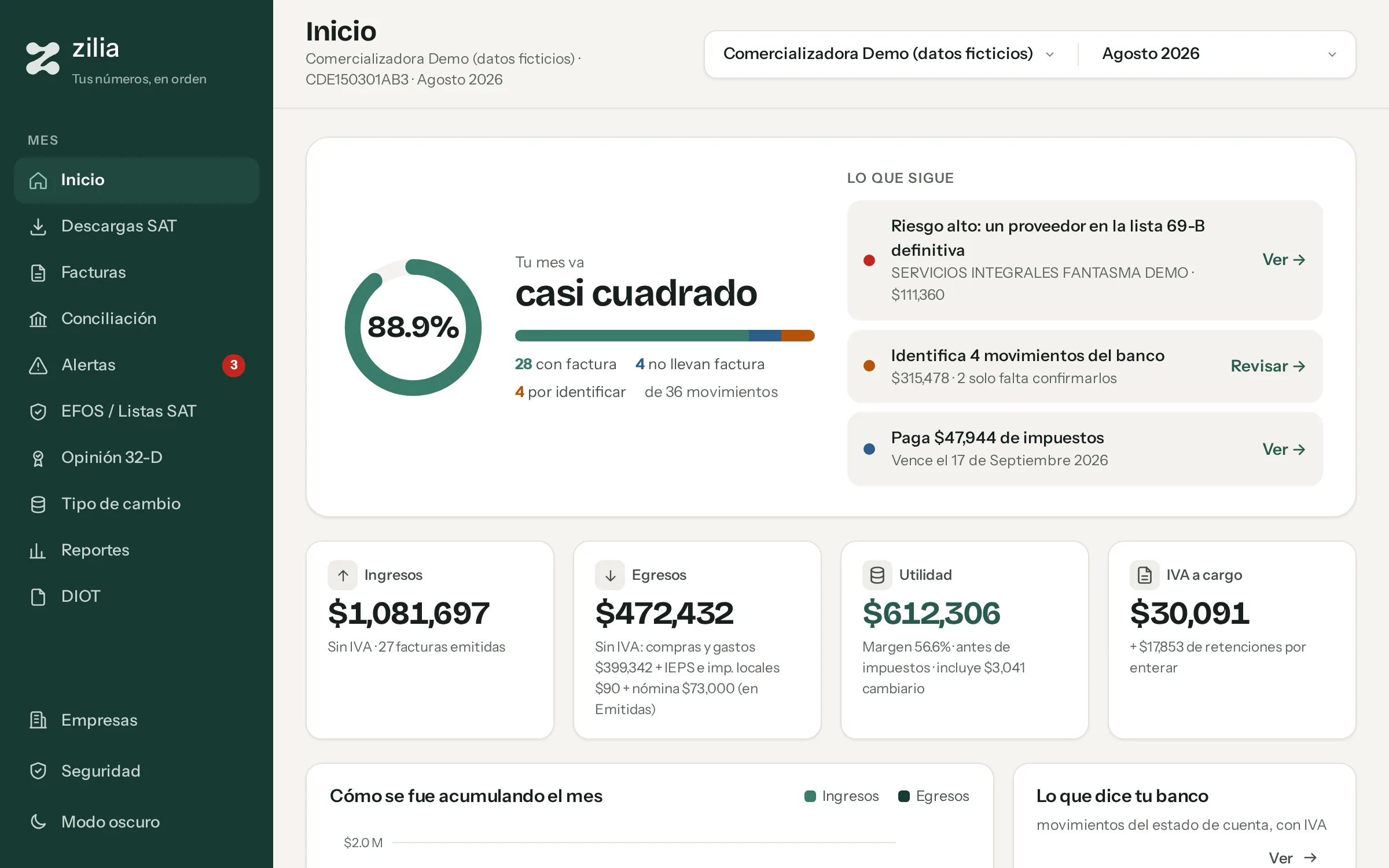Open Opinión 32-D page

(137, 458)
